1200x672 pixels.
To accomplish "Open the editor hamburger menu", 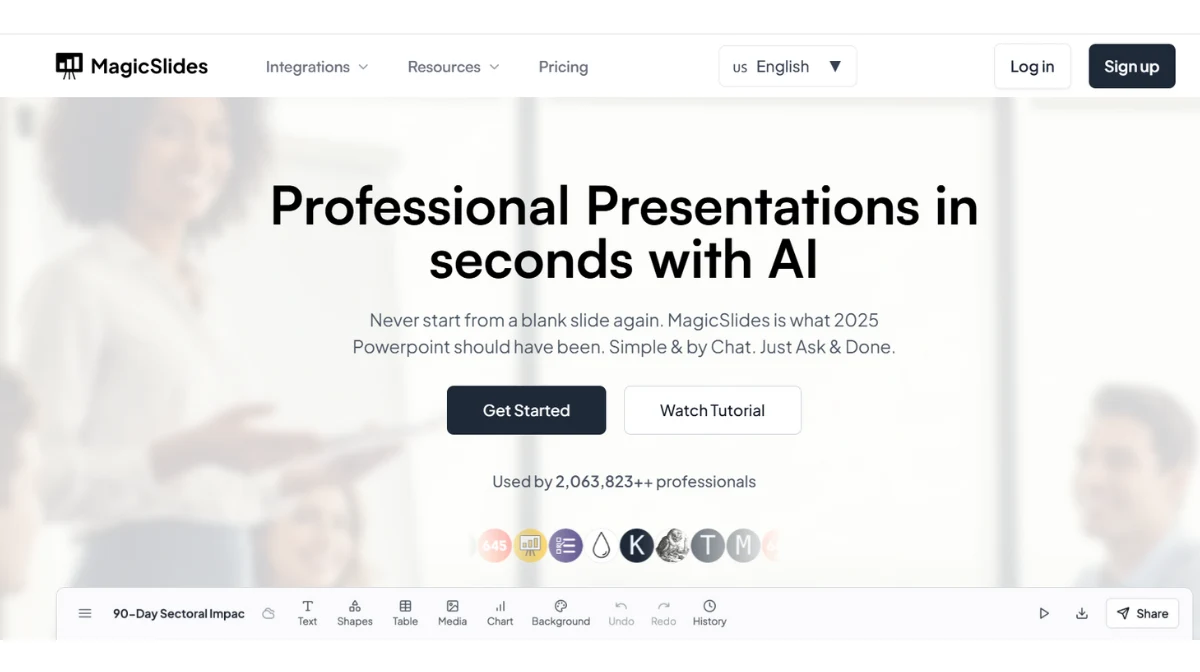I will [x=85, y=614].
